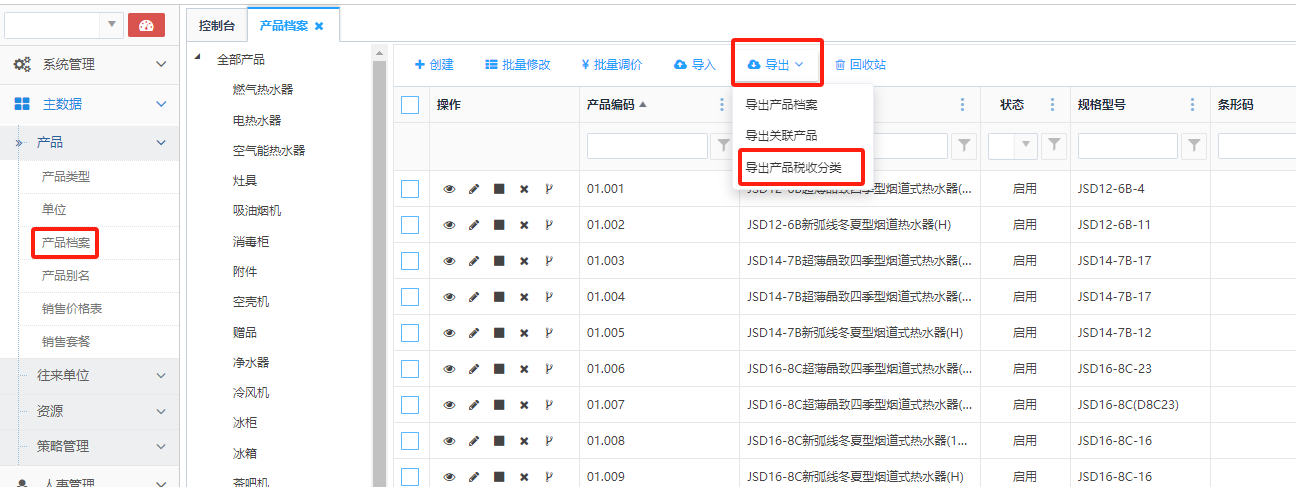Open the 导出 export dropdown

(x=776, y=65)
